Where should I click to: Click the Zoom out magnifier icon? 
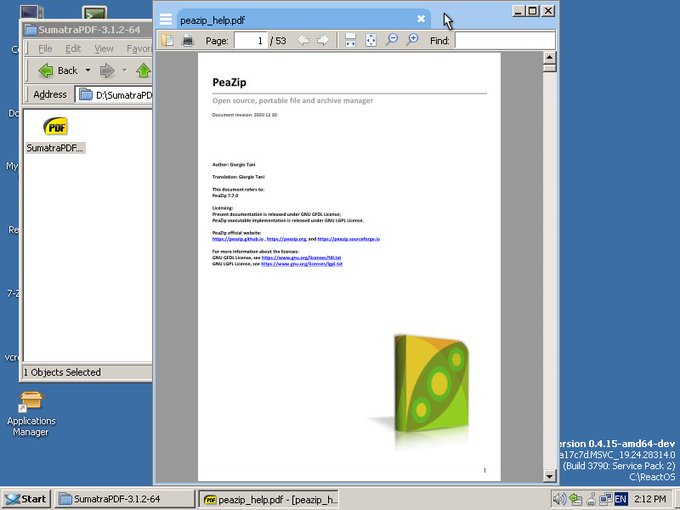[x=392, y=40]
